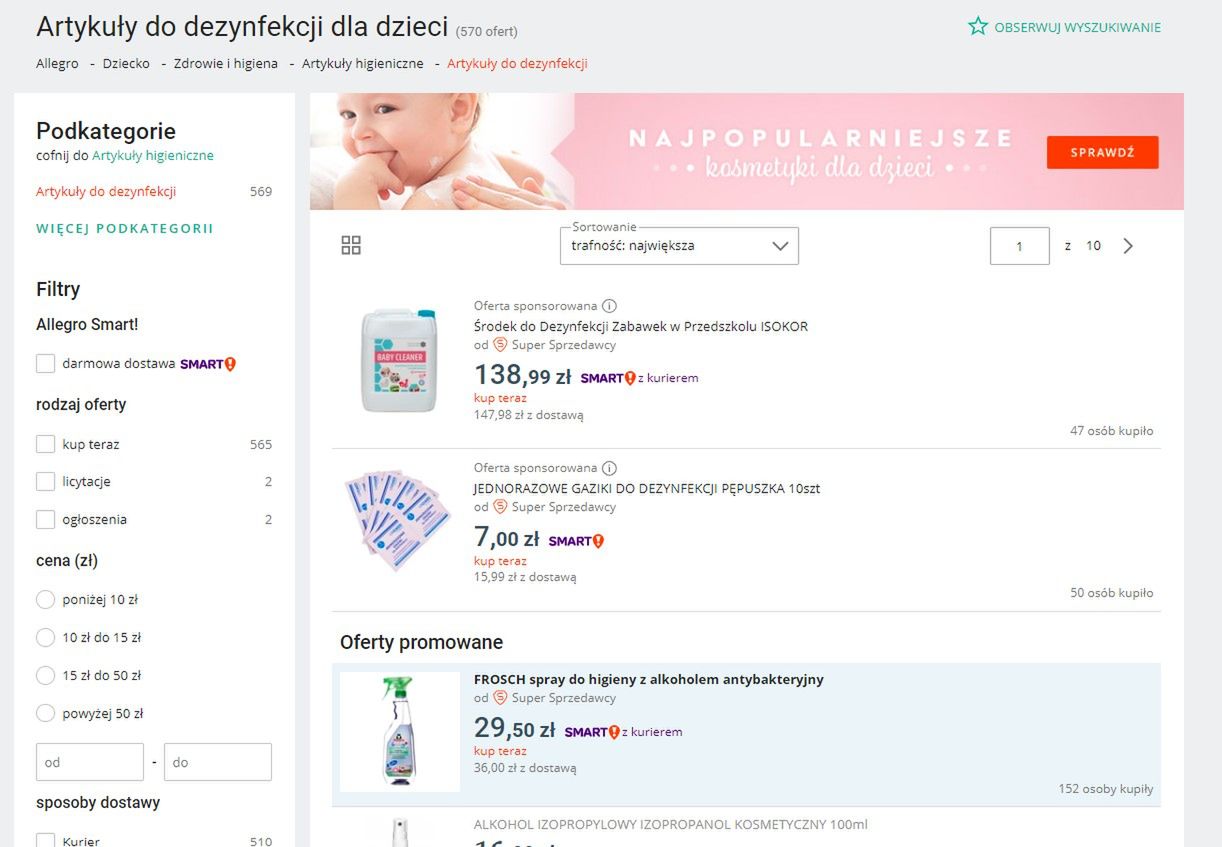Go to Dziecko breadcrumb category
Screen dimensions: 1222x847
(126, 64)
